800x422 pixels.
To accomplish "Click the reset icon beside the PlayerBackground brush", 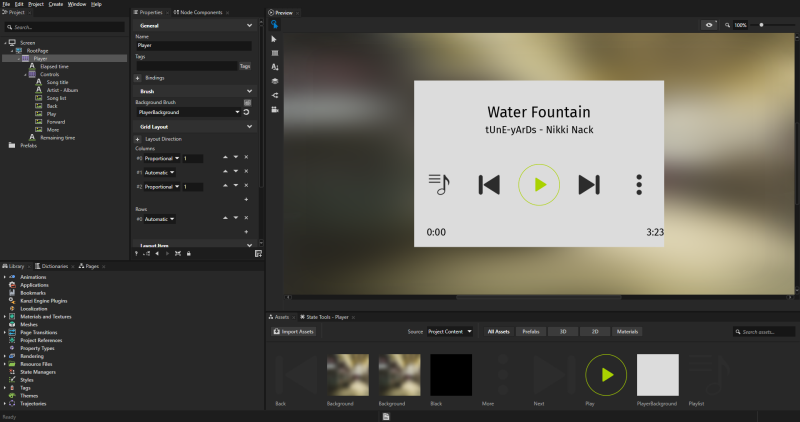I will (x=247, y=112).
